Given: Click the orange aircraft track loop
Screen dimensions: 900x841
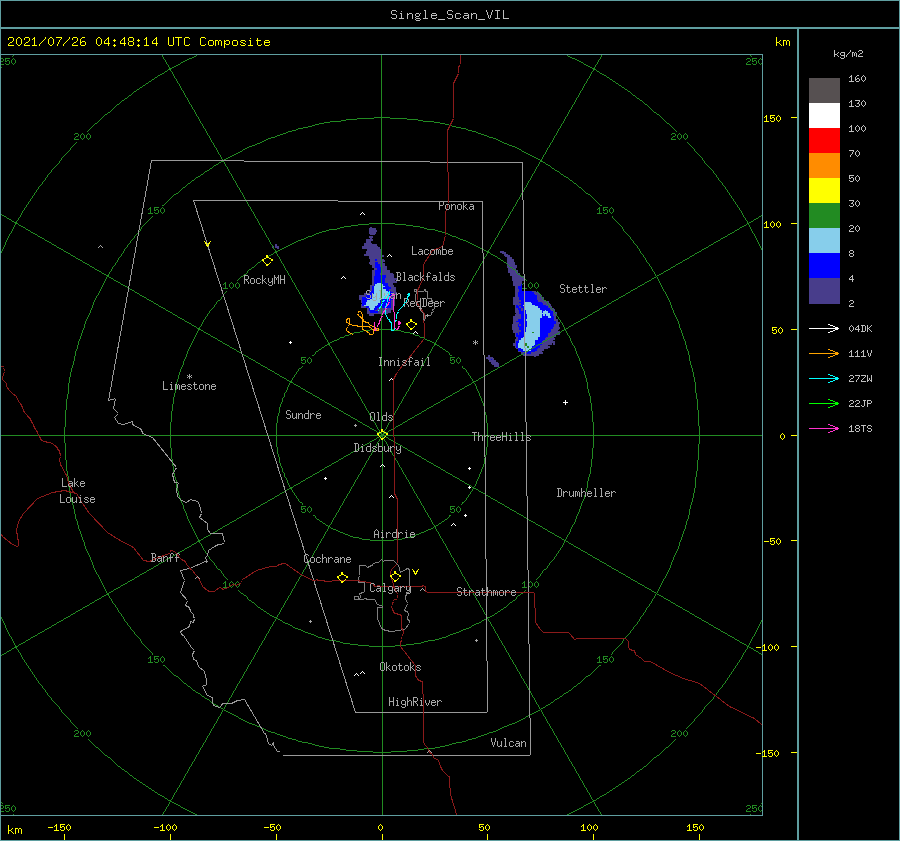Looking at the screenshot, I should coord(360,324).
